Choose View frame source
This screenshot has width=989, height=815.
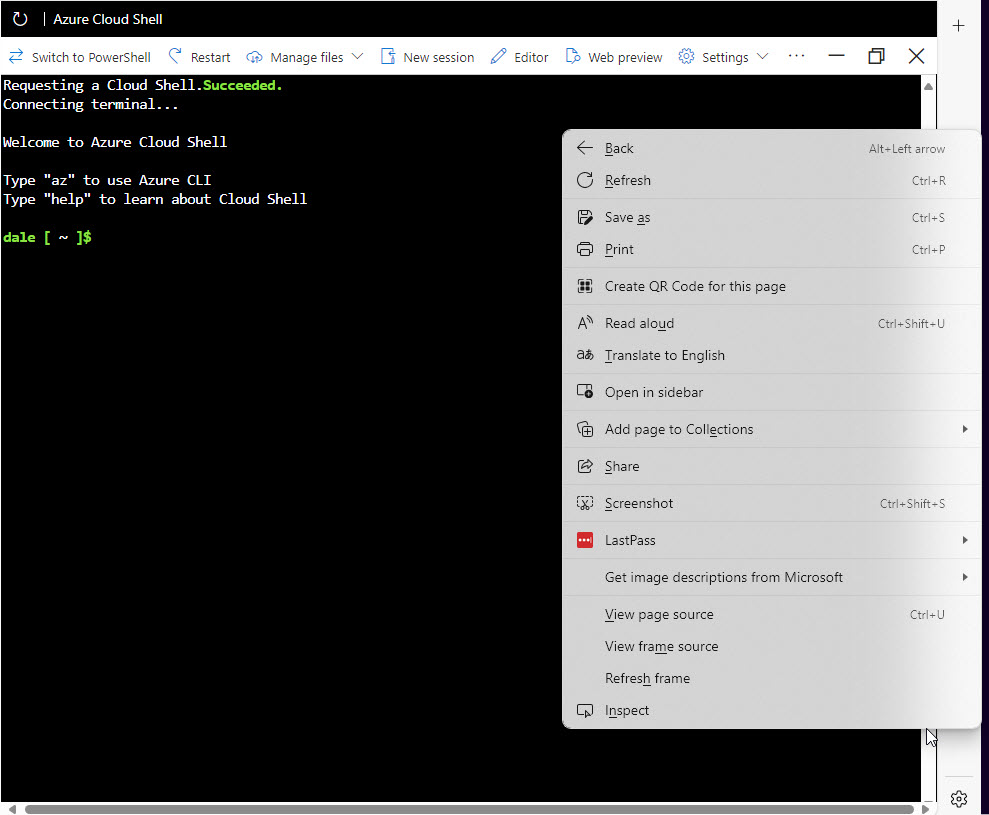[x=771, y=647]
